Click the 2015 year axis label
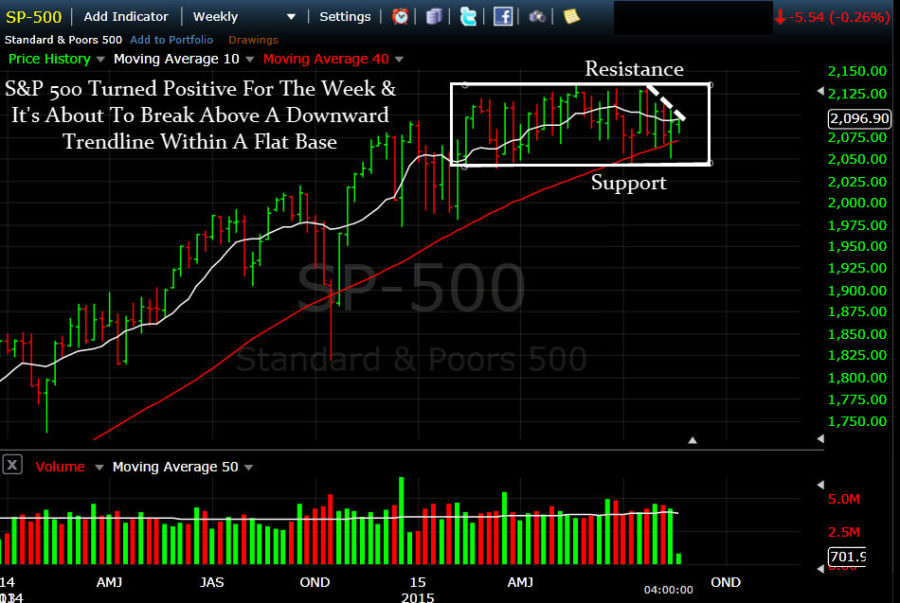The image size is (900, 603). click(x=417, y=597)
